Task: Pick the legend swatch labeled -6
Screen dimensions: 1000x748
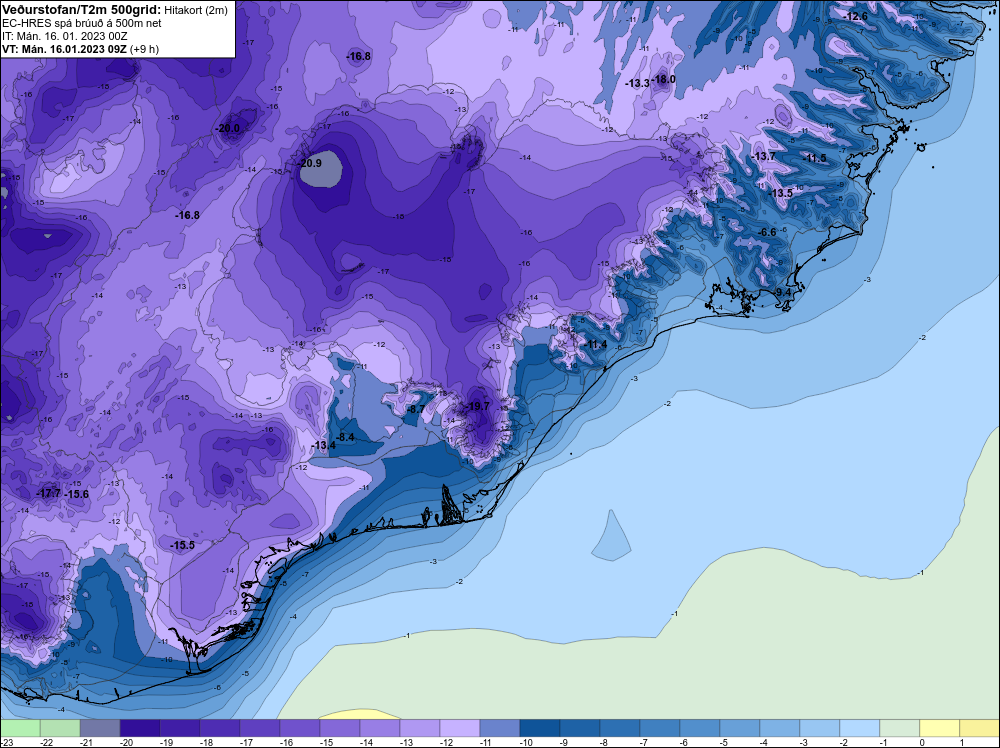Action: click(700, 728)
